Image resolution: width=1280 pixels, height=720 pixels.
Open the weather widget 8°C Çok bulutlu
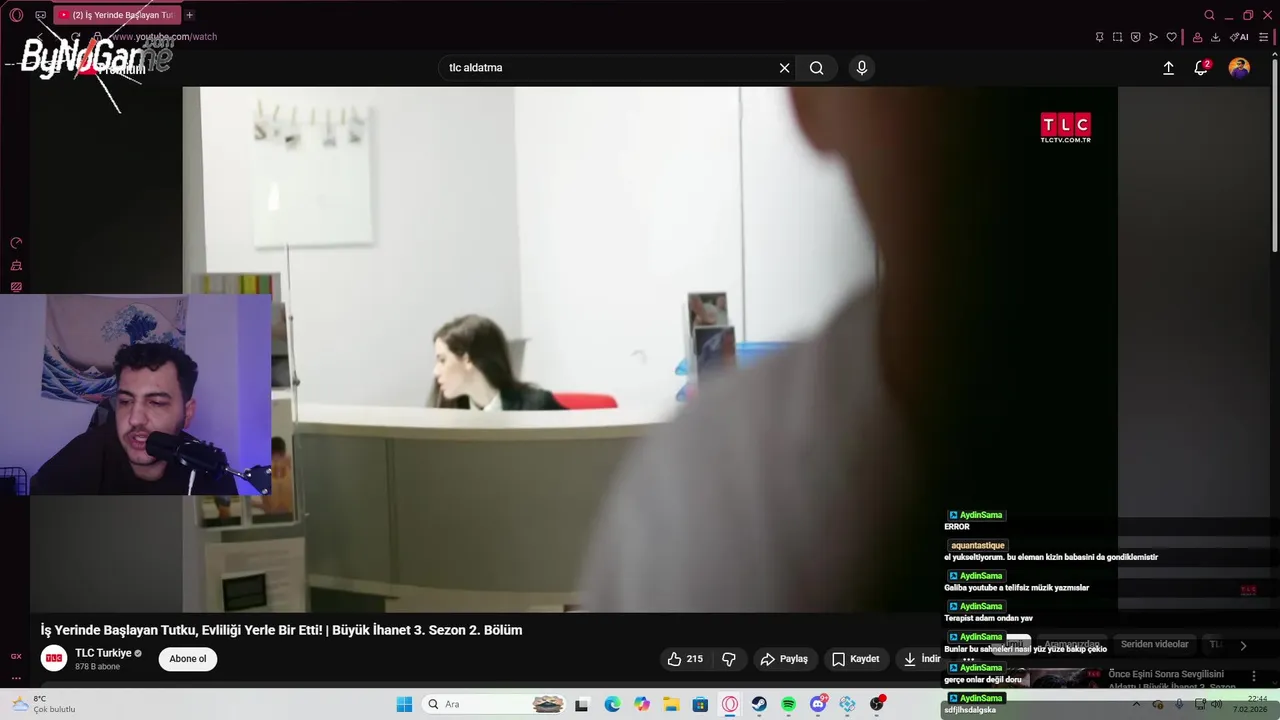[45, 704]
